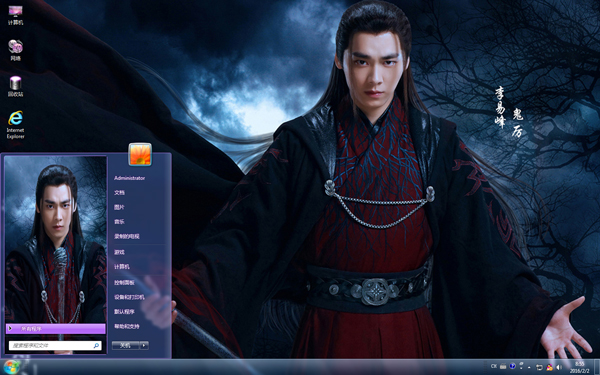Open the 回收站 recycle bin icon
600x375 pixels.
tap(15, 86)
